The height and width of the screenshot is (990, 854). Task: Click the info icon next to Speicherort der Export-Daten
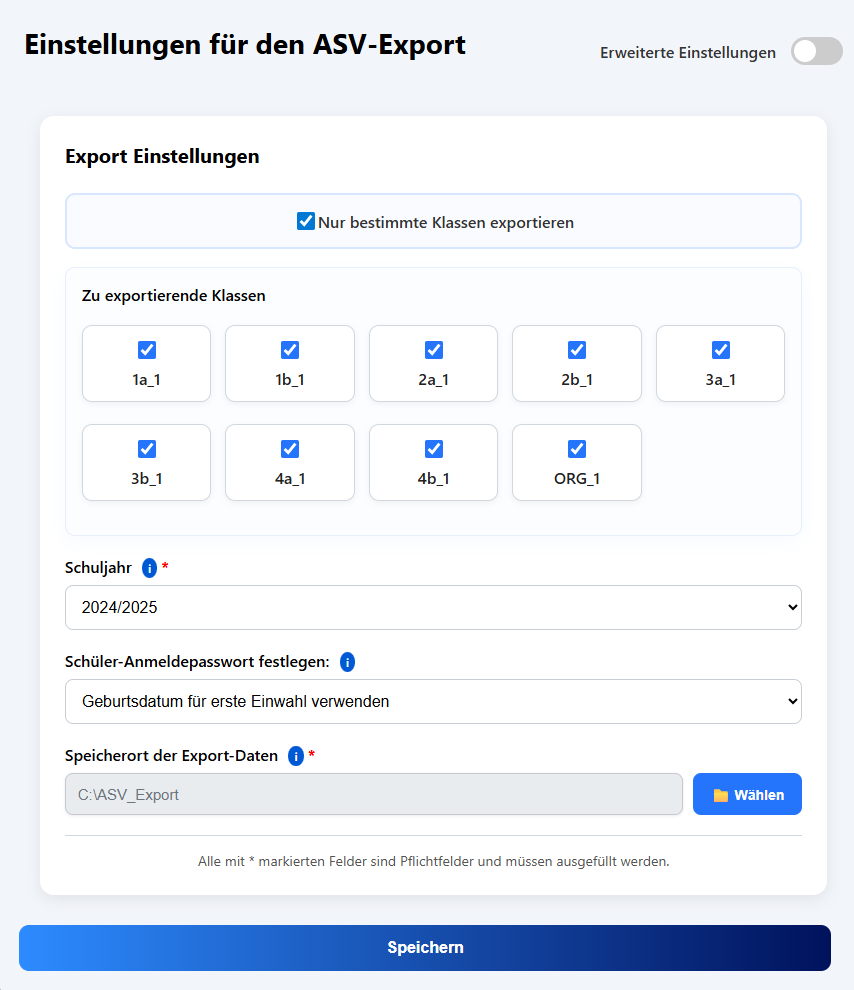[296, 755]
